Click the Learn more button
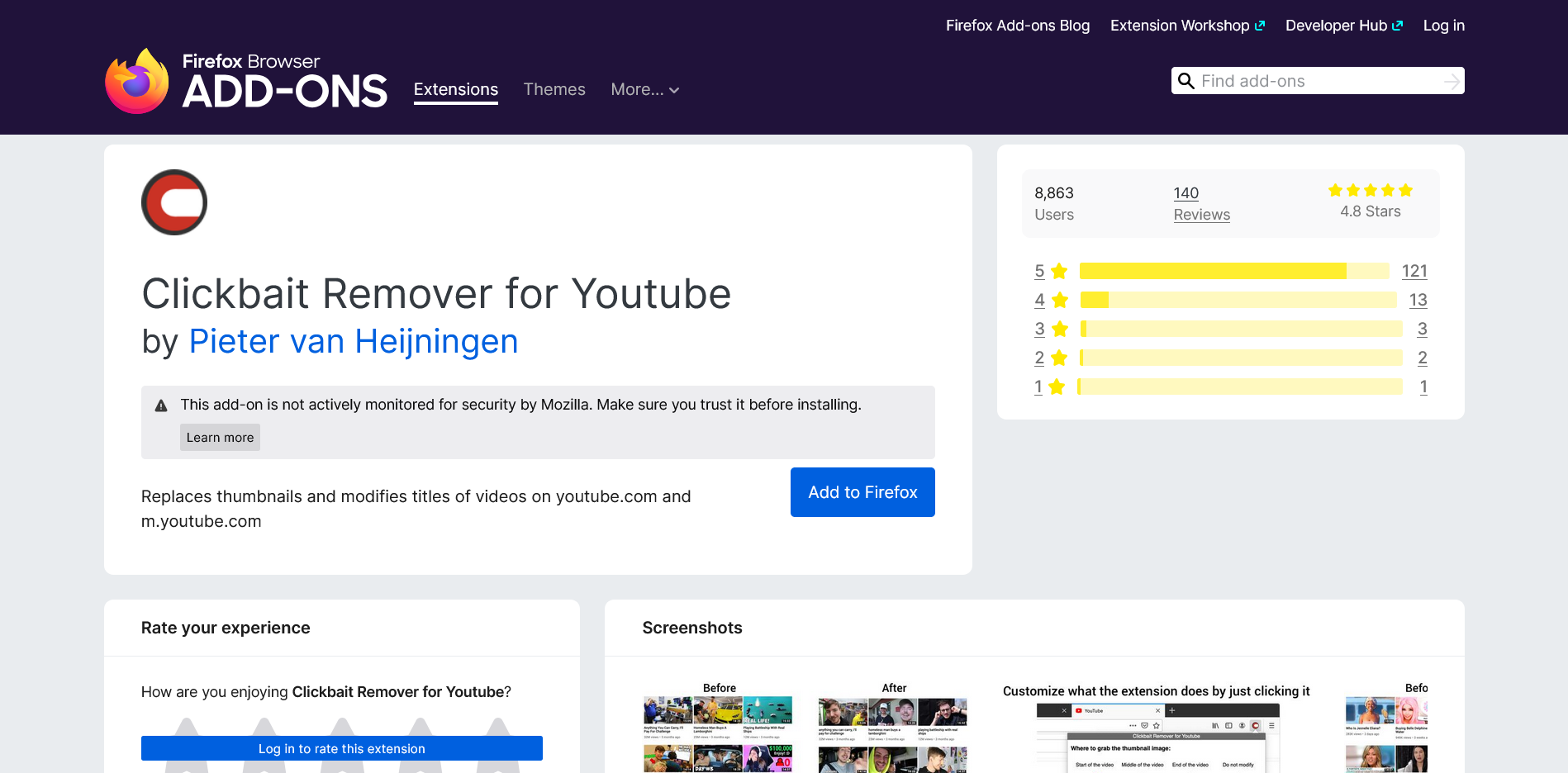This screenshot has width=1568, height=773. (220, 438)
